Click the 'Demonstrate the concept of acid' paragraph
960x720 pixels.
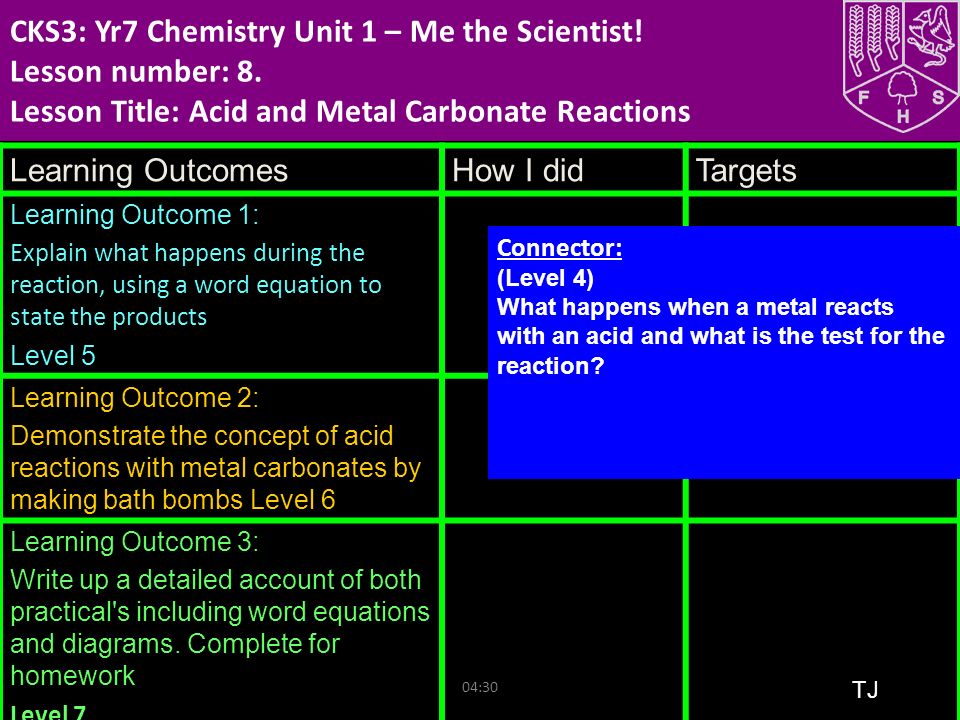click(x=216, y=468)
